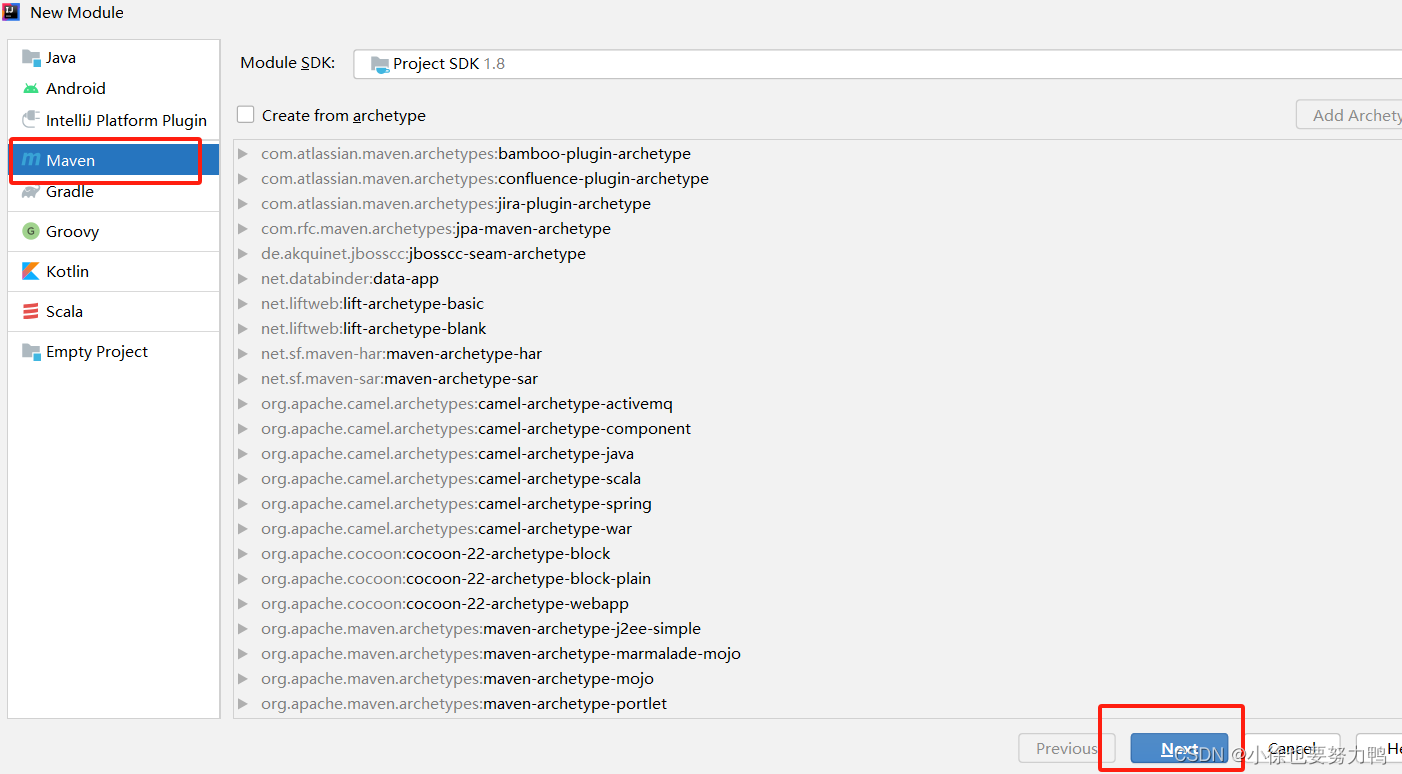This screenshot has height=774, width=1402.
Task: Select camel-archetype-java text
Action: pyautogui.click(x=556, y=454)
